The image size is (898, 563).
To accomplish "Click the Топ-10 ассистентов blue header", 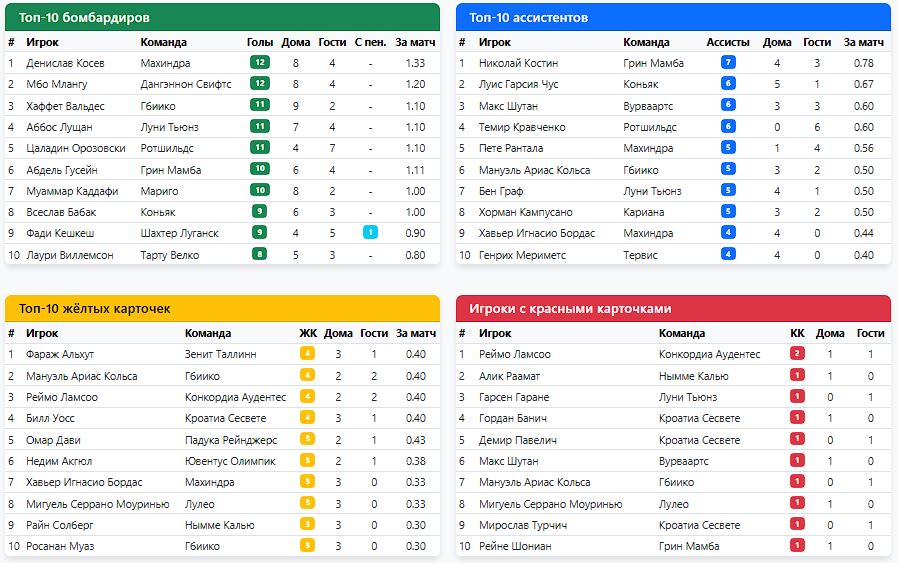I will tap(673, 17).
